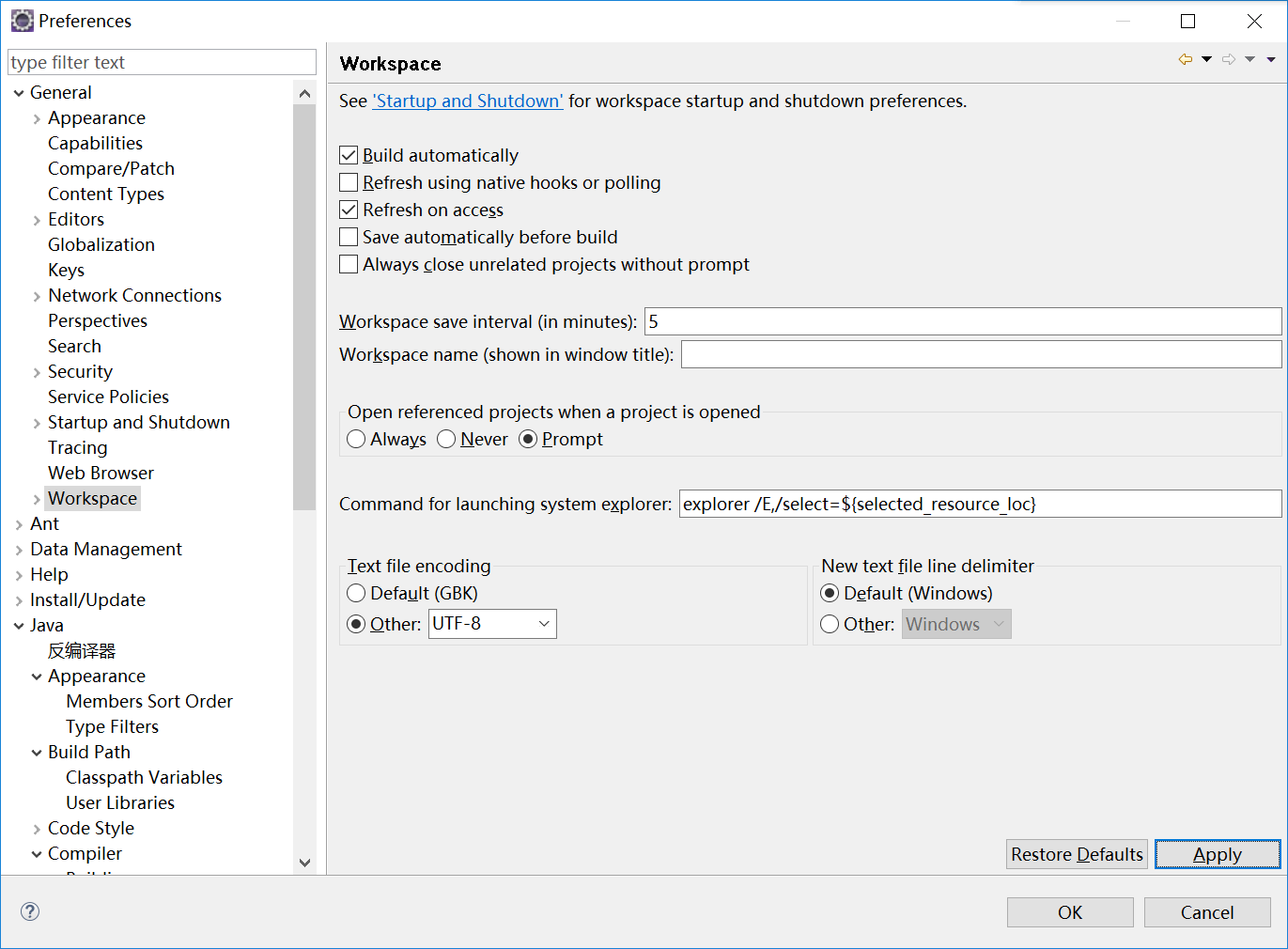Open the forward history dropdown arrow
Image resolution: width=1288 pixels, height=949 pixels.
[x=1249, y=59]
